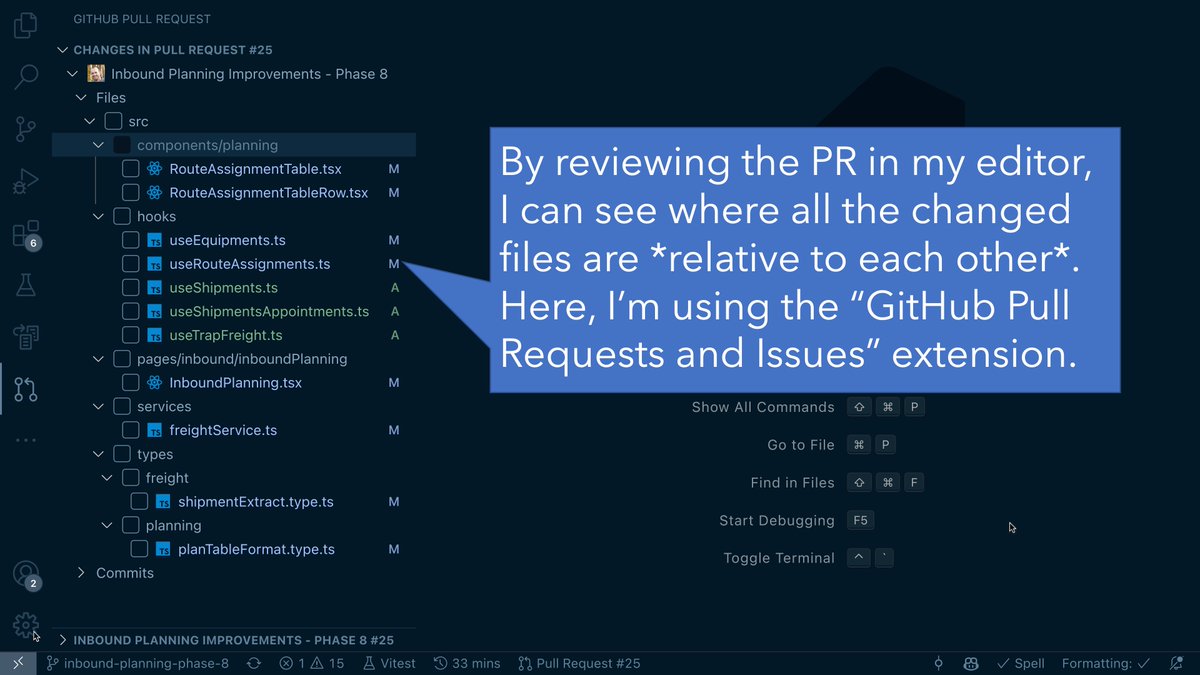Click the TS icon next to useEquipments.ts

[154, 240]
